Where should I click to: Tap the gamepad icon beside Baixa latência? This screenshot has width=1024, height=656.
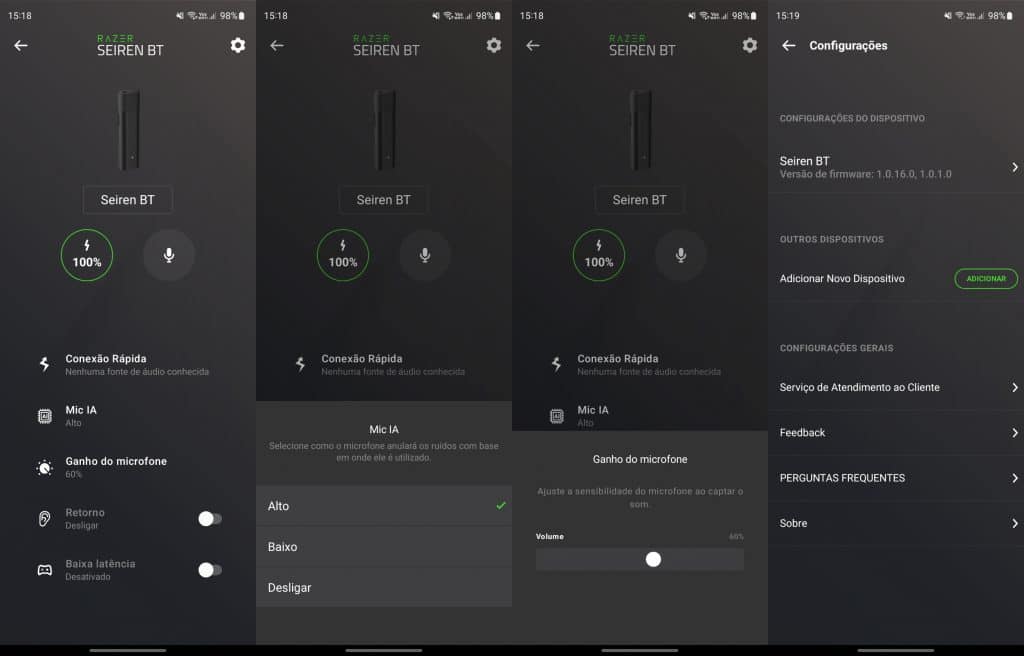point(44,570)
